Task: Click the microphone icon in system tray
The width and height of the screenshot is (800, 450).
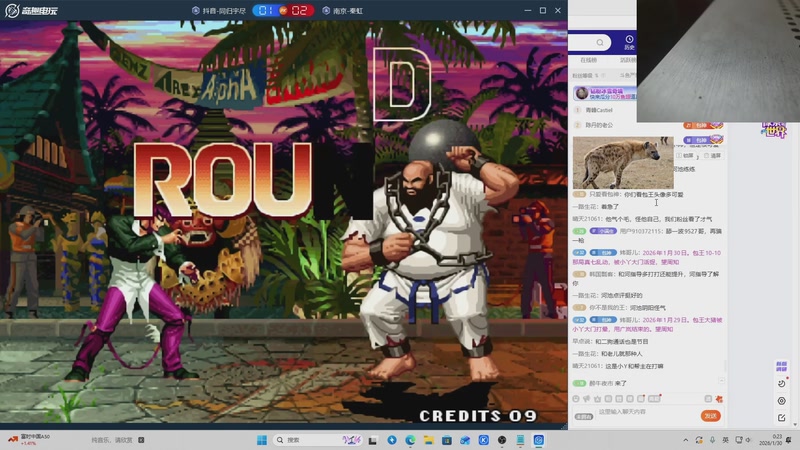Action: click(712, 440)
